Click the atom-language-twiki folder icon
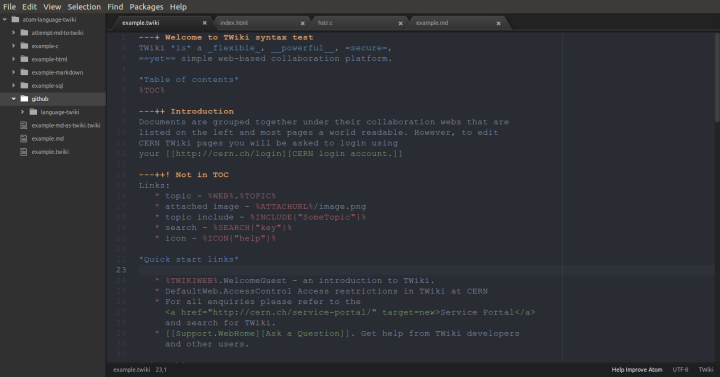This screenshot has height=377, width=720. pos(15,19)
